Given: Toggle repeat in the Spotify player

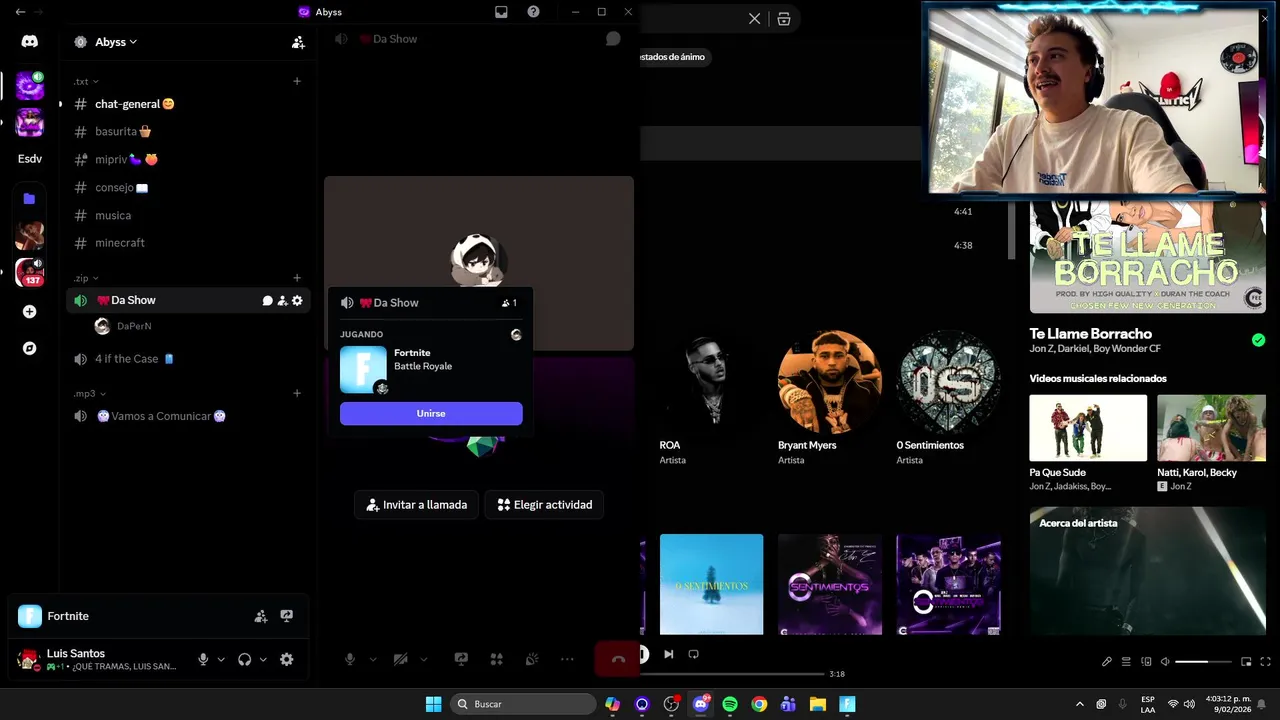Looking at the screenshot, I should pyautogui.click(x=693, y=654).
